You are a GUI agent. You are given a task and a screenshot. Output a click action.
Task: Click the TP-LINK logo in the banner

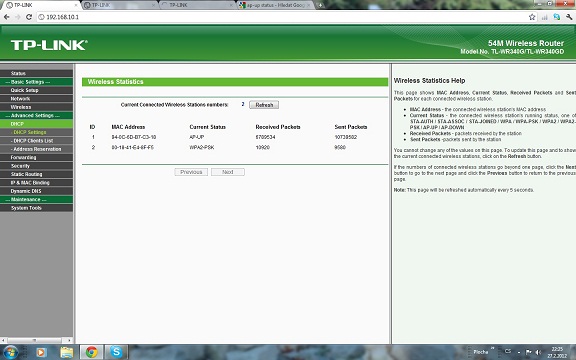pos(49,45)
